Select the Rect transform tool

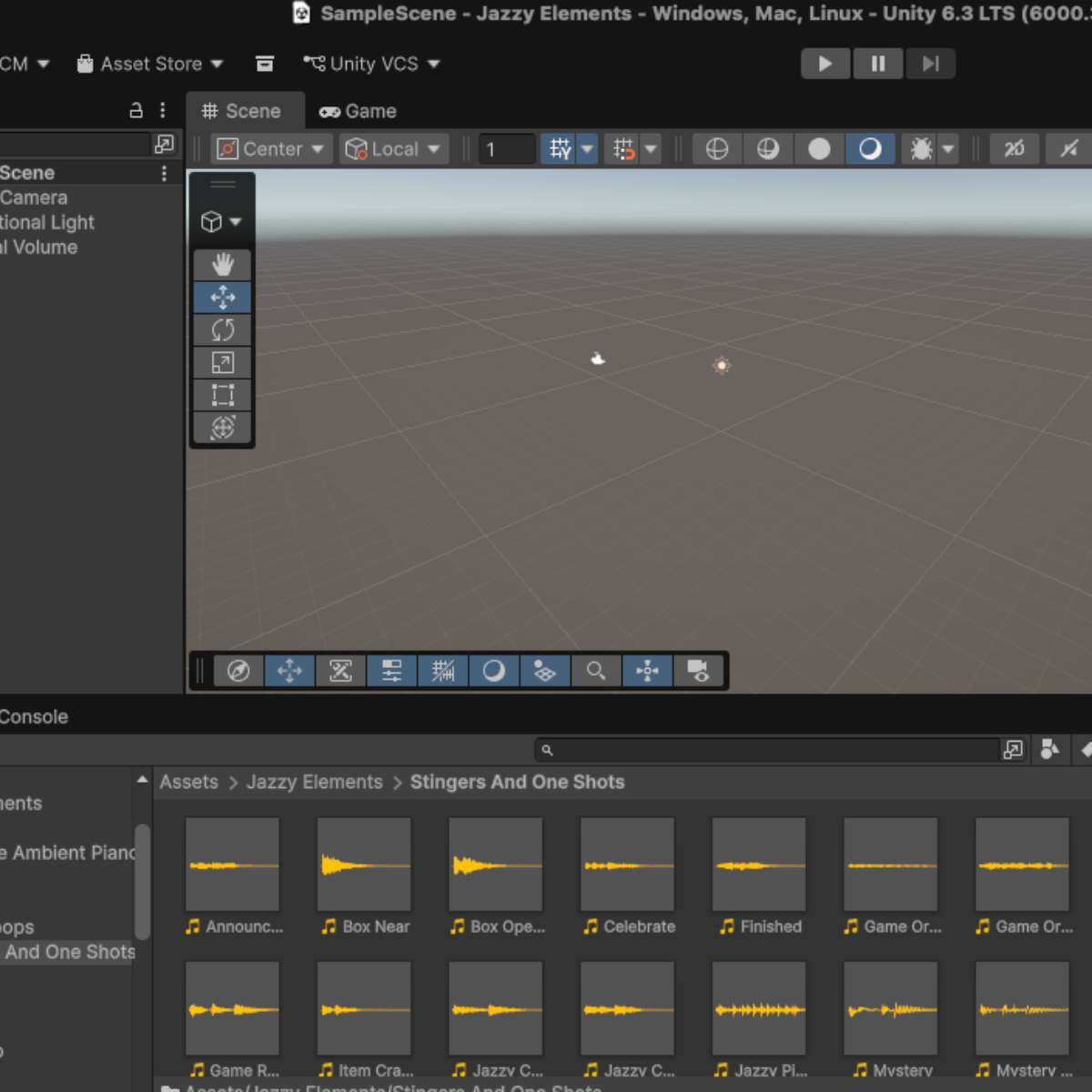pyautogui.click(x=223, y=395)
